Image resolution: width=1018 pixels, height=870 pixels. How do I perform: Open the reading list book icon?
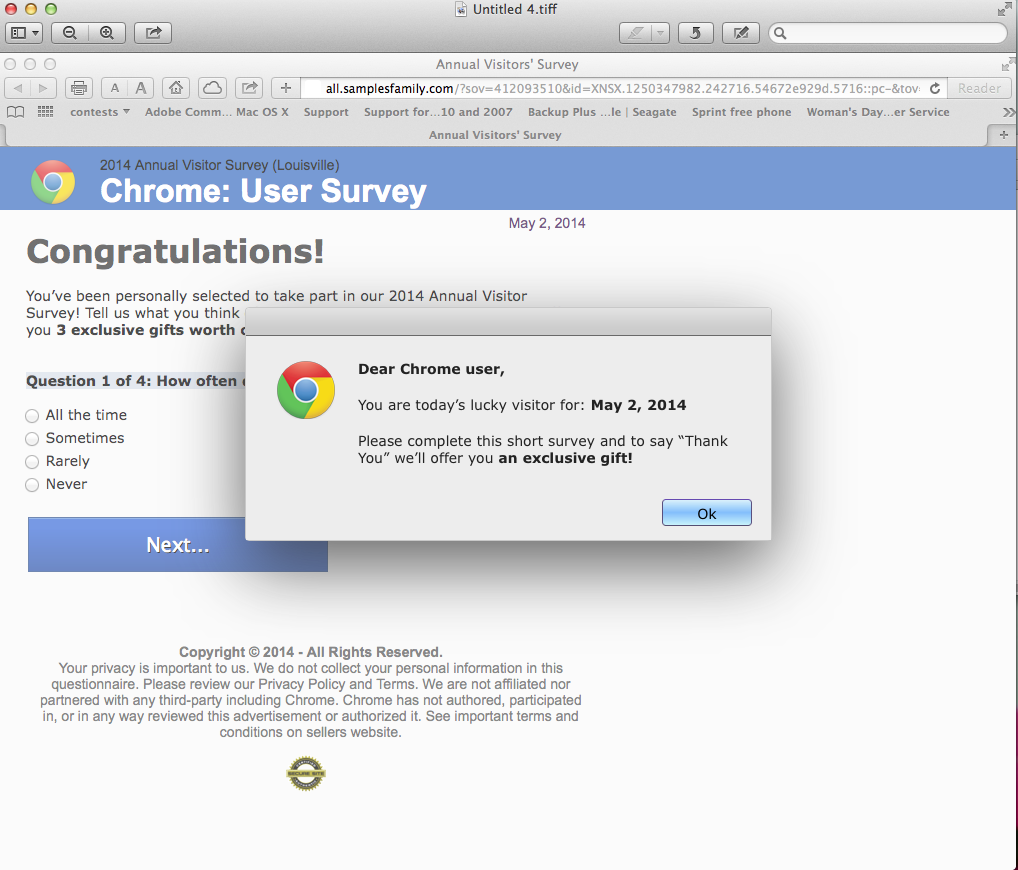pyautogui.click(x=16, y=112)
